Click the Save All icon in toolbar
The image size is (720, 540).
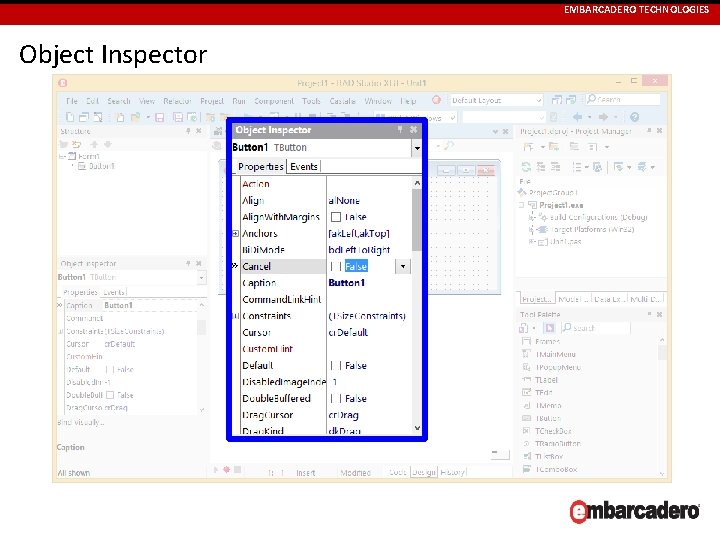tap(178, 117)
